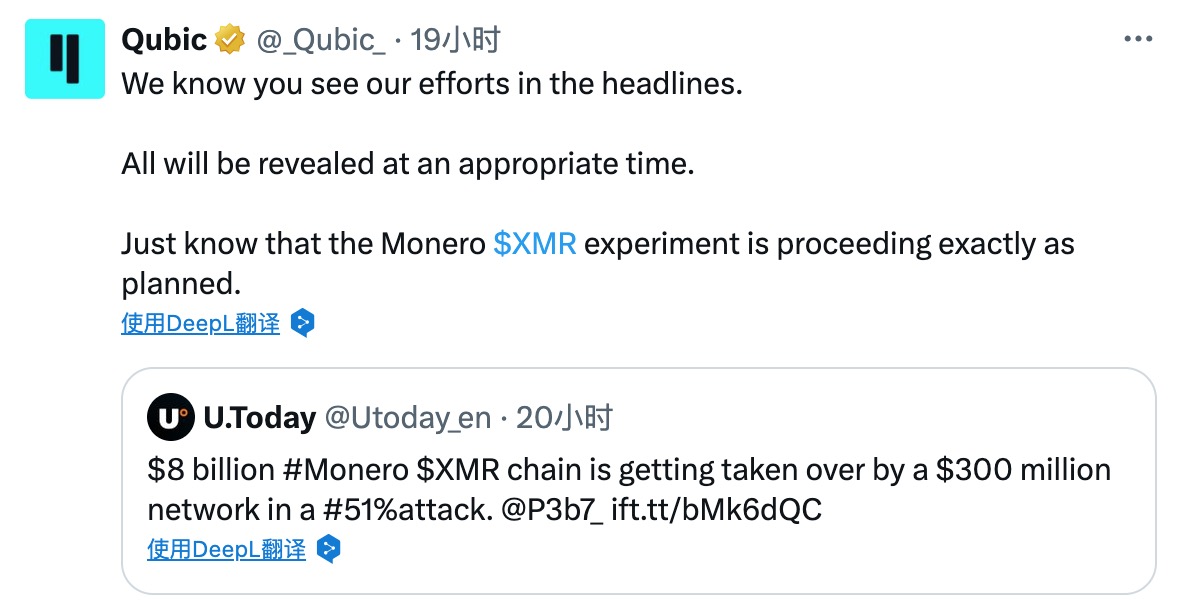
Task: Open the @Utoday_en handle
Action: coord(407,418)
